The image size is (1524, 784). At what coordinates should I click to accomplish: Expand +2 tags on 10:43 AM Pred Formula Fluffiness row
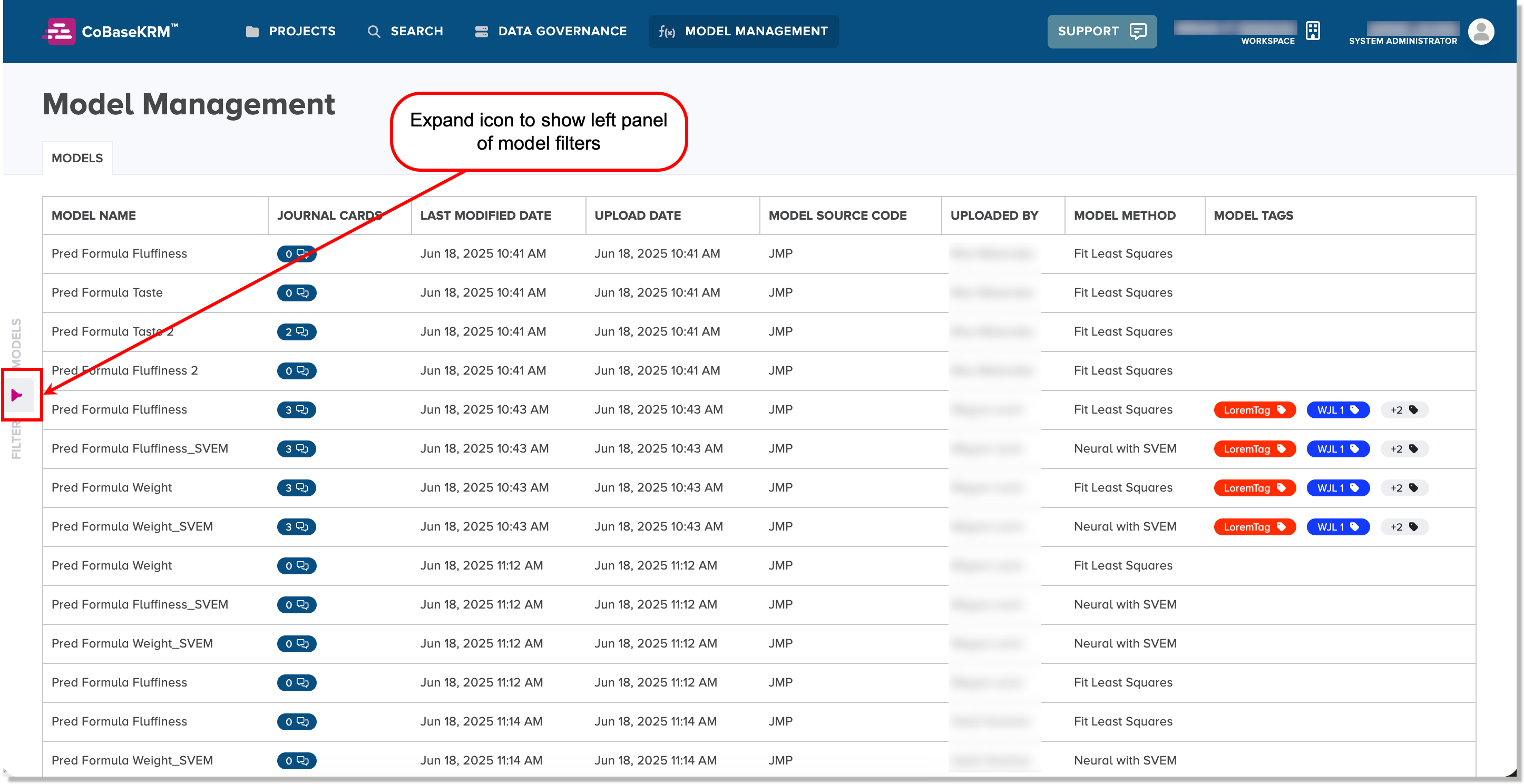1404,410
